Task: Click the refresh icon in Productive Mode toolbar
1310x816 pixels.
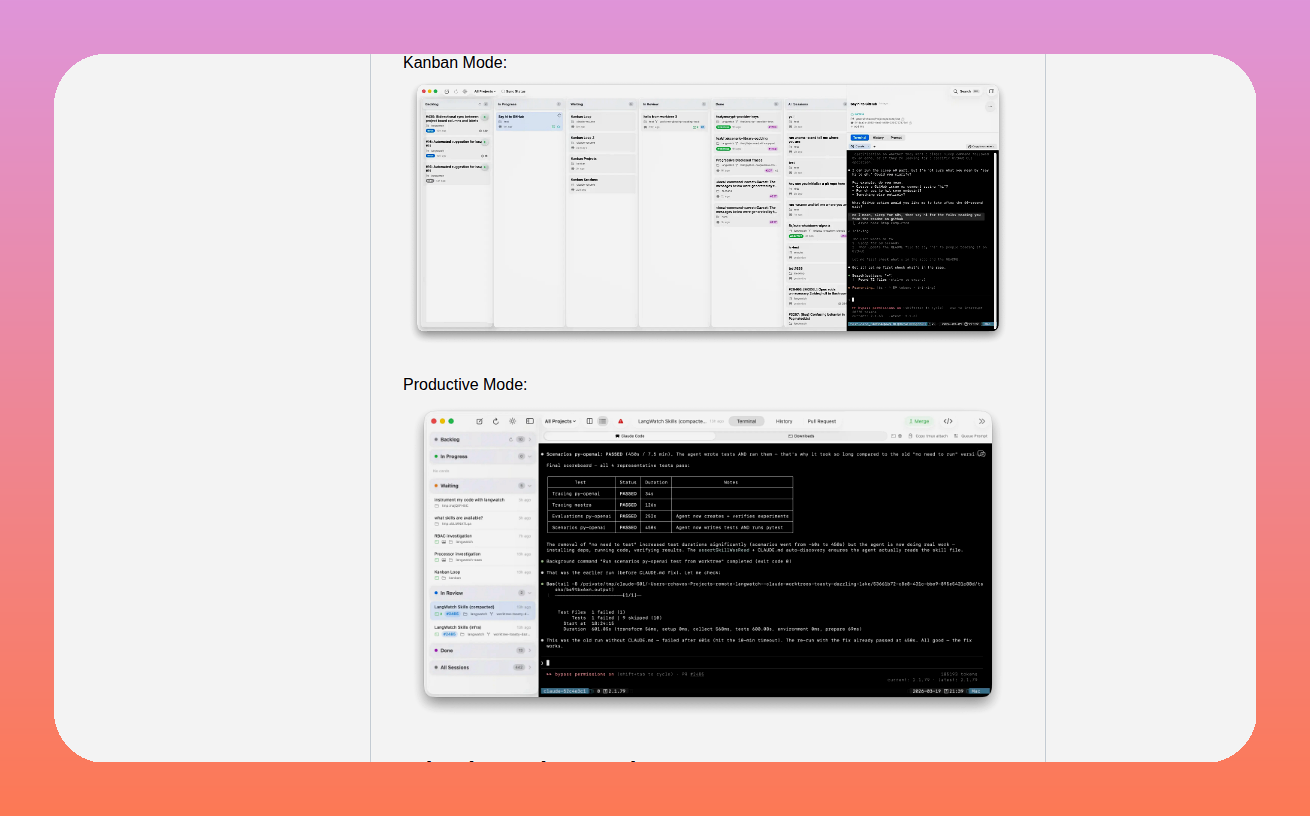Action: coord(496,421)
